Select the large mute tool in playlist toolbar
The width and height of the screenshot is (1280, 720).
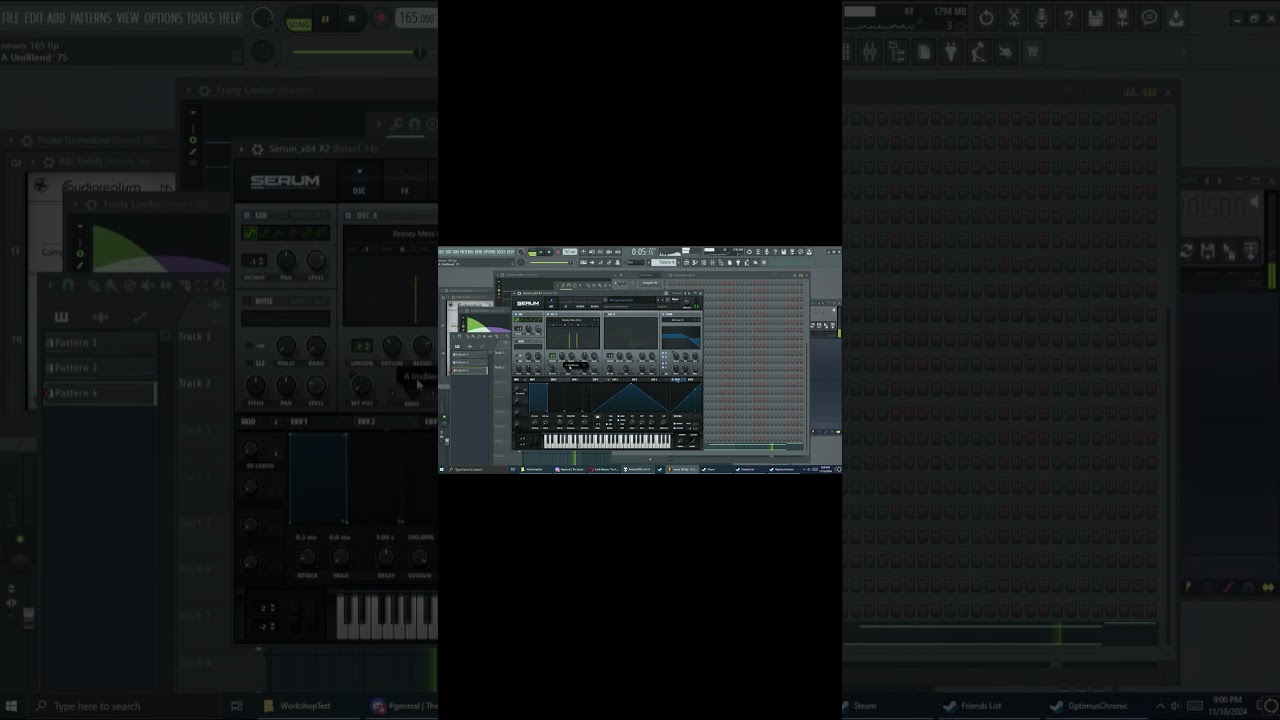pos(148,285)
